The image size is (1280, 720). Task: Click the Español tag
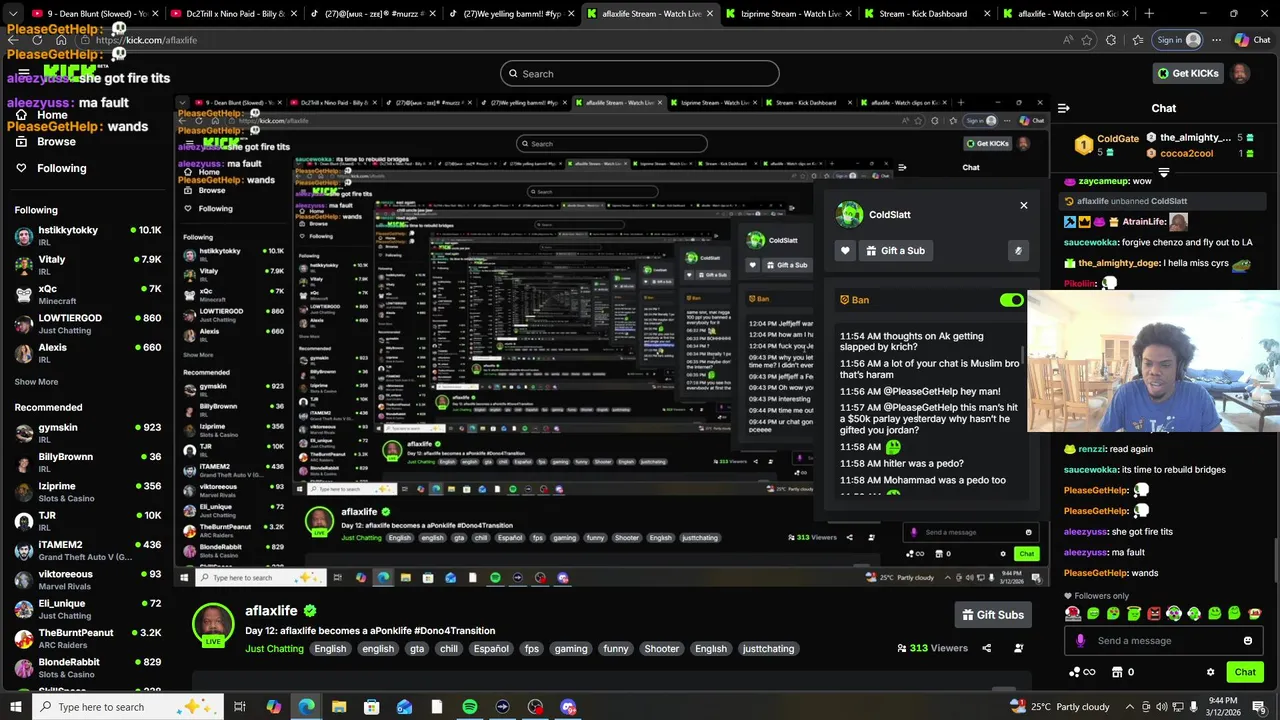[491, 649]
